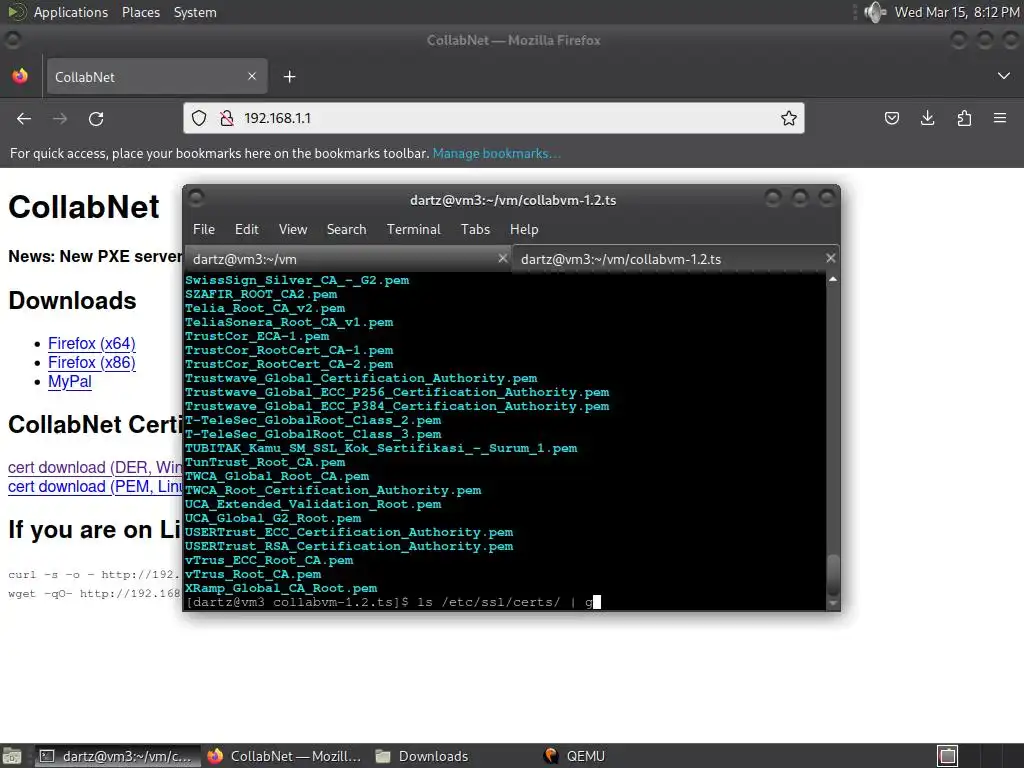Open Downloads folder taskbar button

click(423, 756)
